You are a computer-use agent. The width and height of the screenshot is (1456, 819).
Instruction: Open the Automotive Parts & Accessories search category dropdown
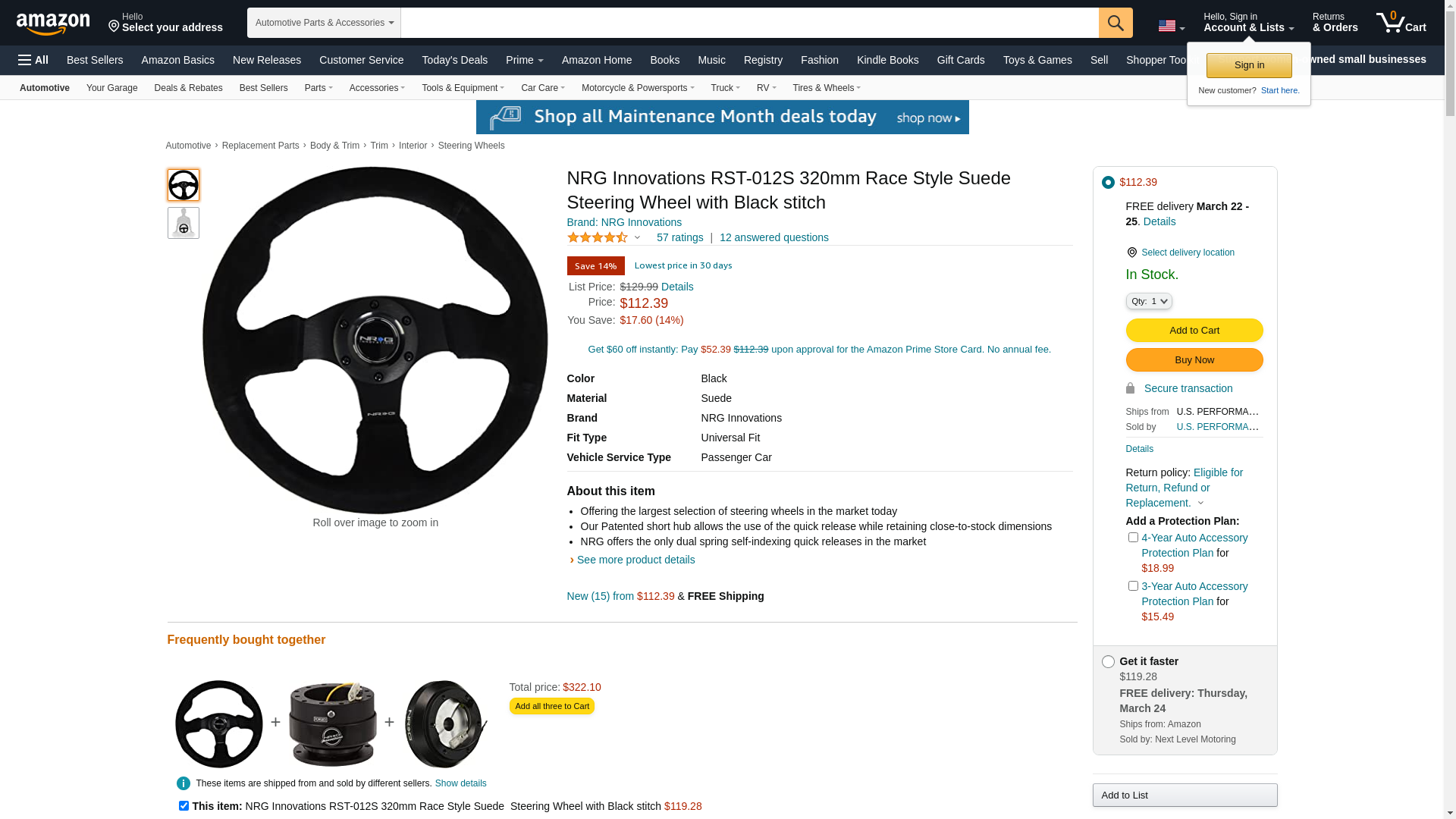[324, 23]
